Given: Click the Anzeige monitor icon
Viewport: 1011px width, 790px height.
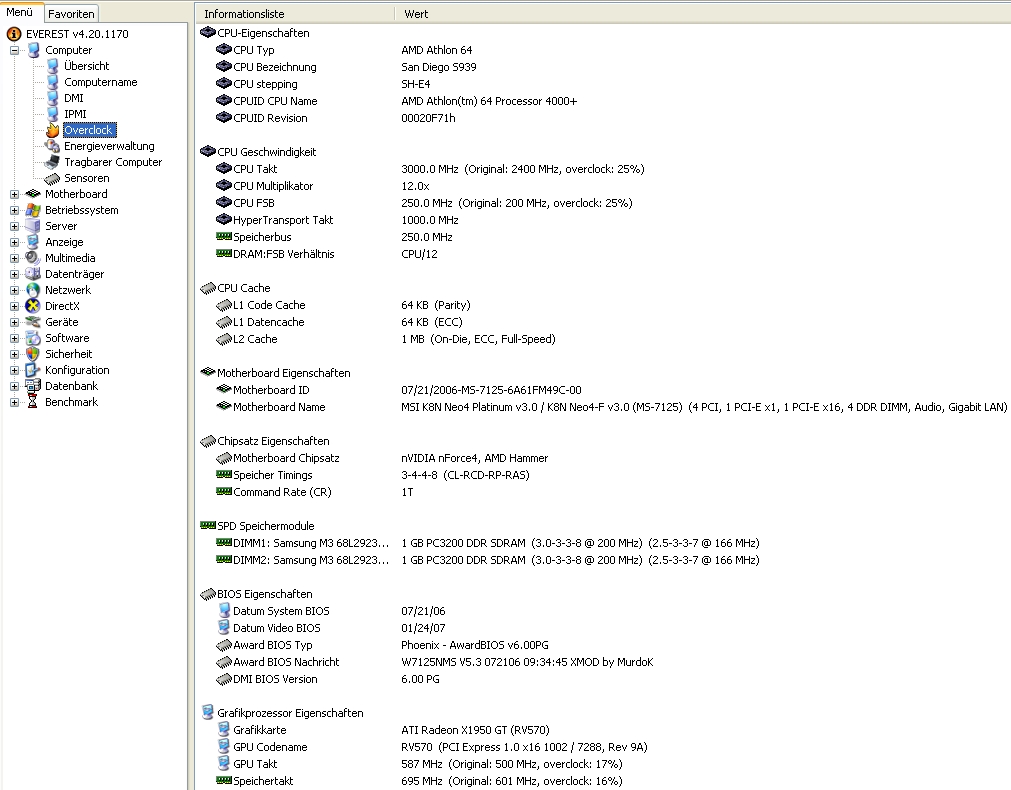Looking at the screenshot, I should (x=33, y=242).
